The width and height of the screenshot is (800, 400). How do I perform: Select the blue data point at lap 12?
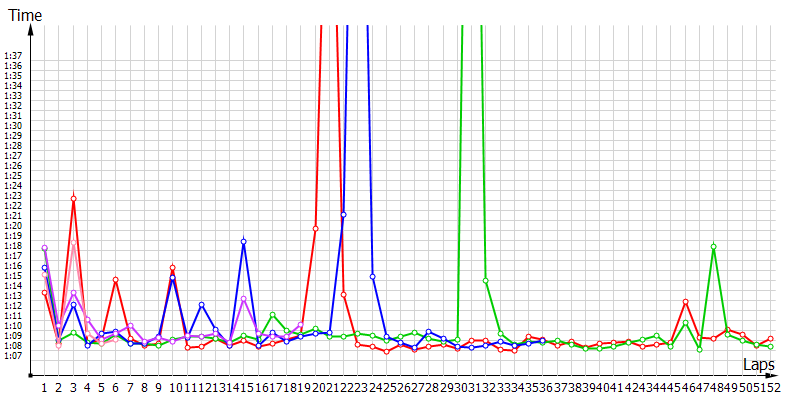201,305
